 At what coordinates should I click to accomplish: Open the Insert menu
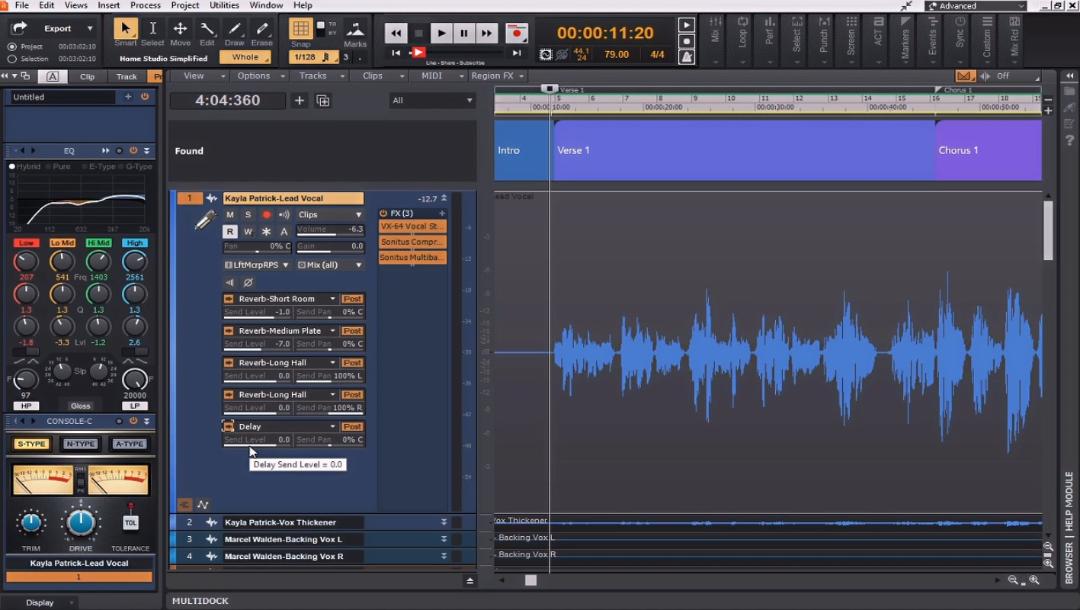(x=108, y=5)
